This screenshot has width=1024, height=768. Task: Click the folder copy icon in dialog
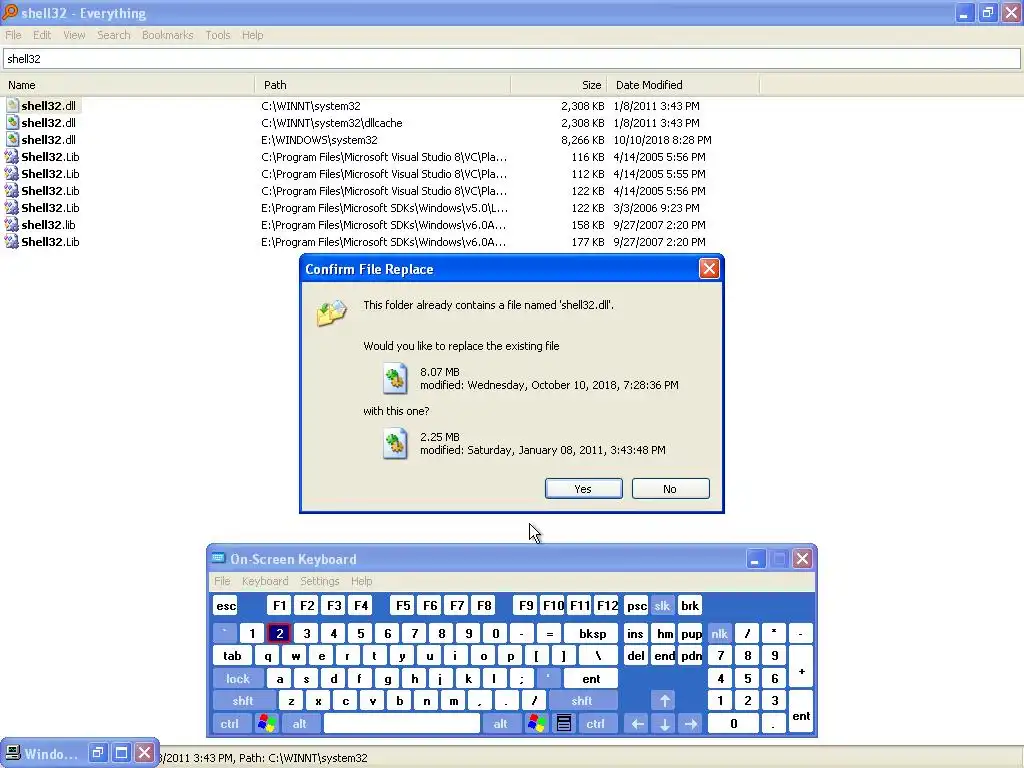(x=332, y=313)
